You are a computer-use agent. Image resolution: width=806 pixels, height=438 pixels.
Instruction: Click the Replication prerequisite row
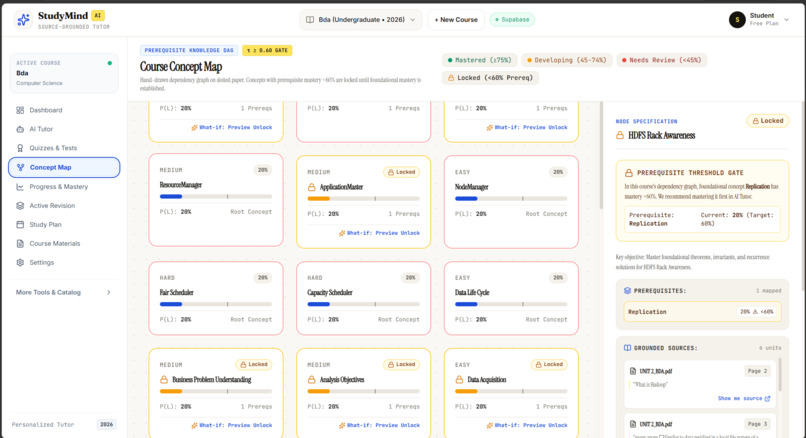(x=702, y=312)
